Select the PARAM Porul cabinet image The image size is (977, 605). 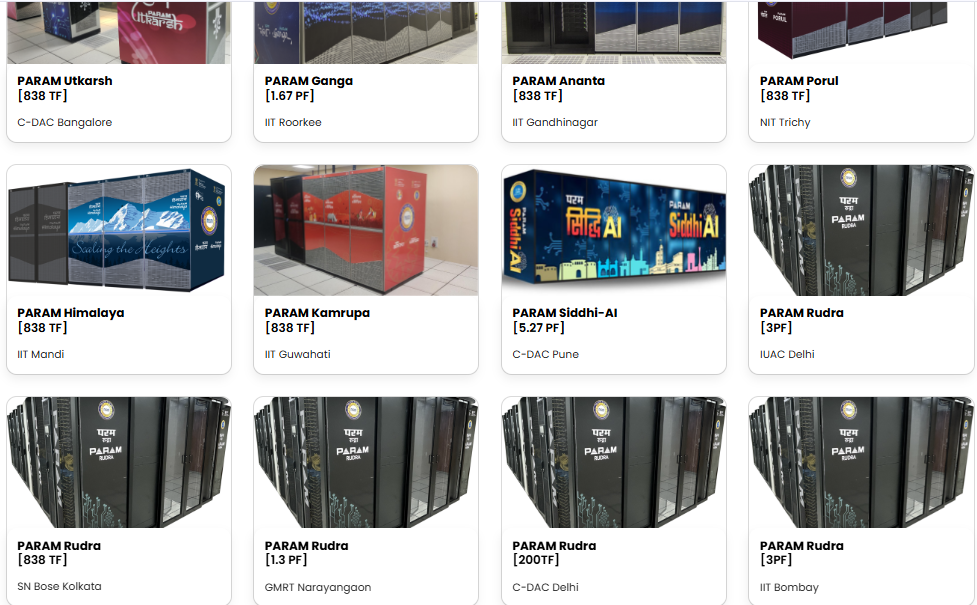(x=861, y=32)
